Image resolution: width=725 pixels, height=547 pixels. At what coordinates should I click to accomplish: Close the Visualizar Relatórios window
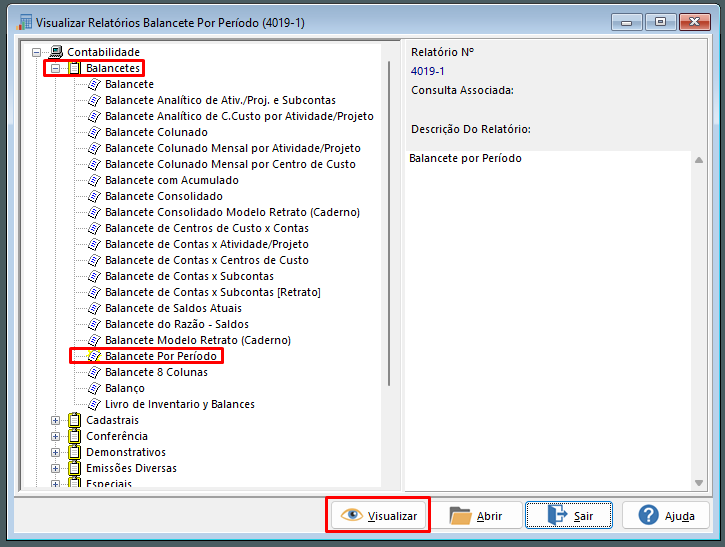(x=694, y=22)
